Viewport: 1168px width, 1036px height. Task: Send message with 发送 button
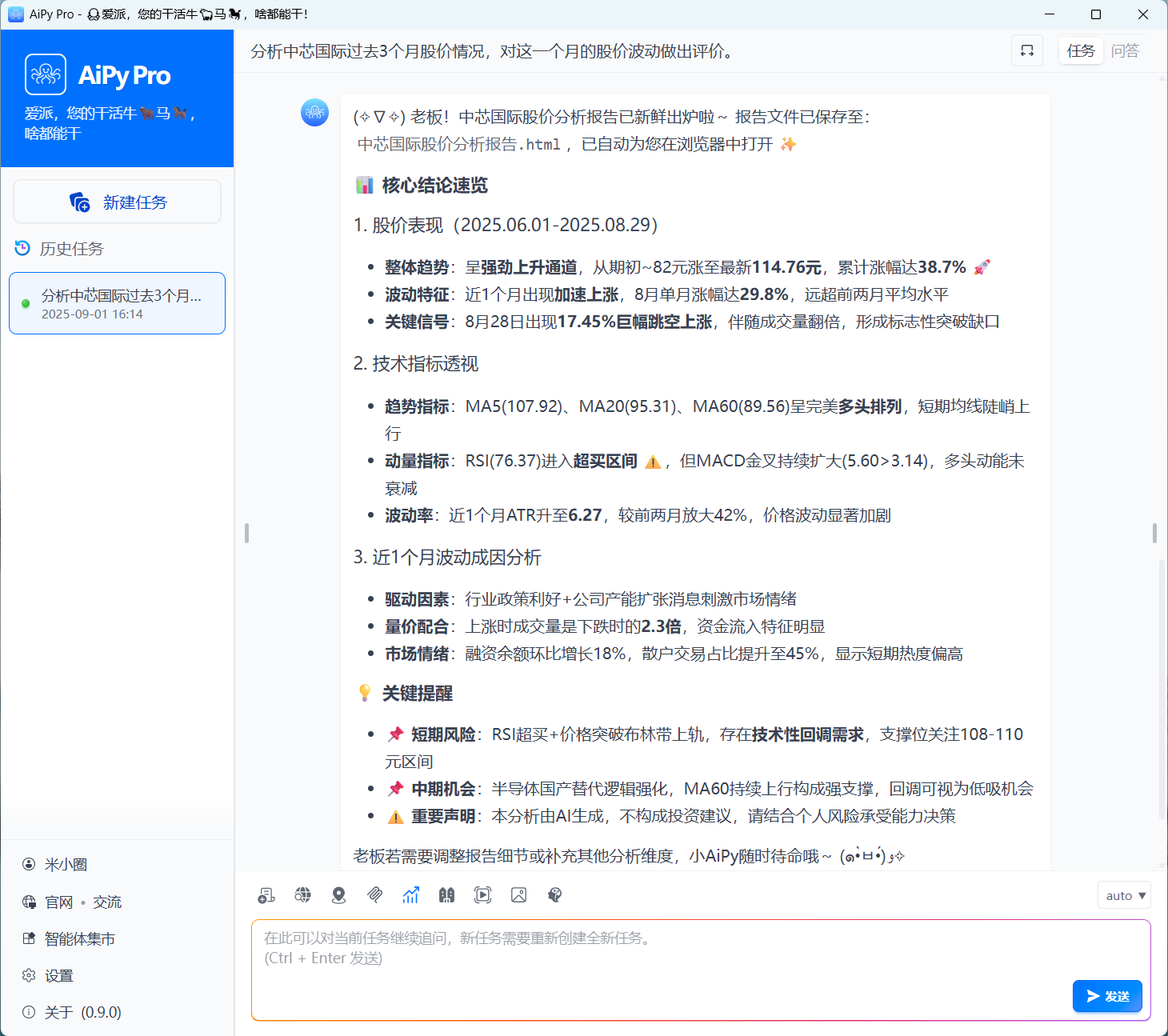1107,996
